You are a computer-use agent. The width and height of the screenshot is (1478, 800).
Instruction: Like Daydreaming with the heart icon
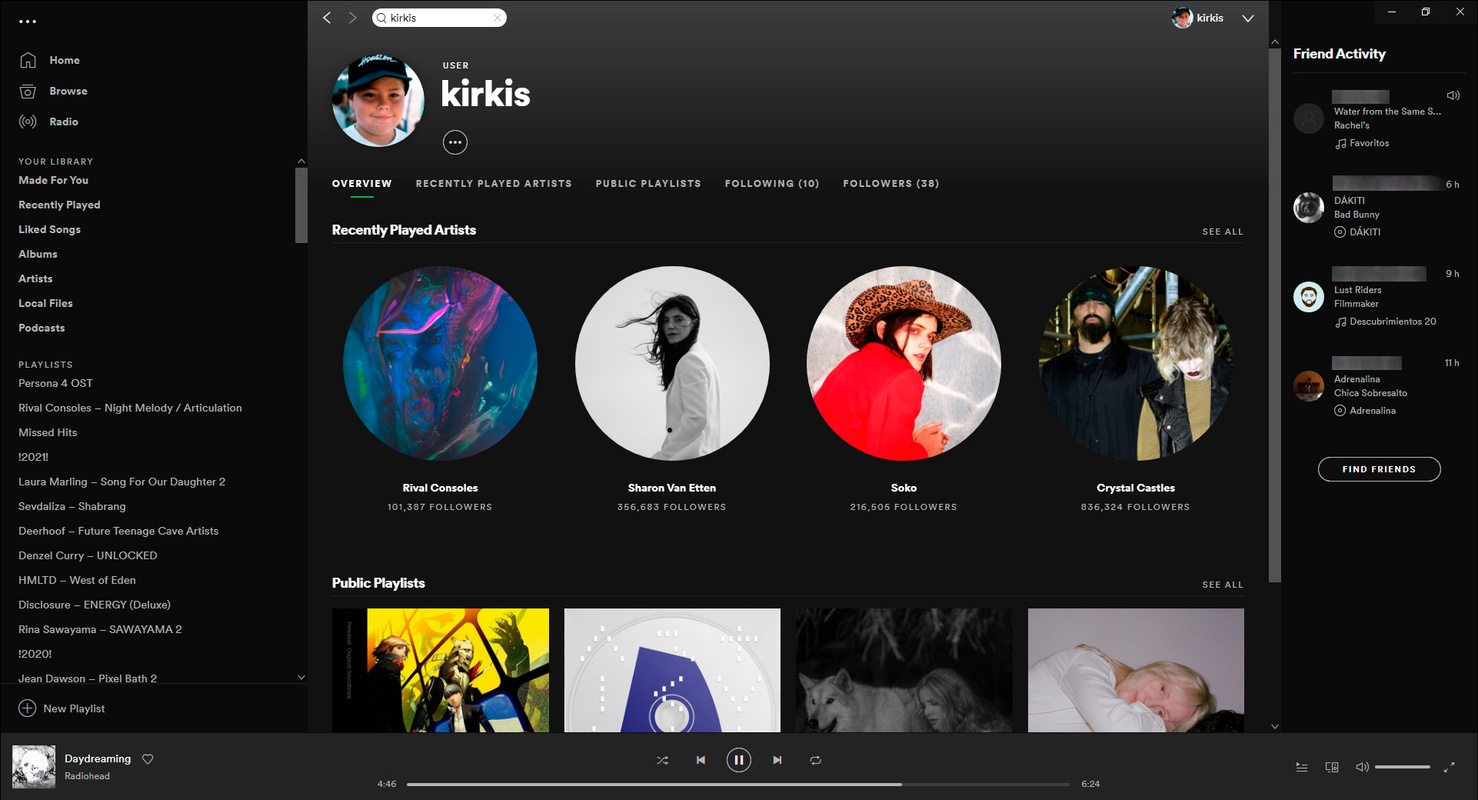click(148, 760)
